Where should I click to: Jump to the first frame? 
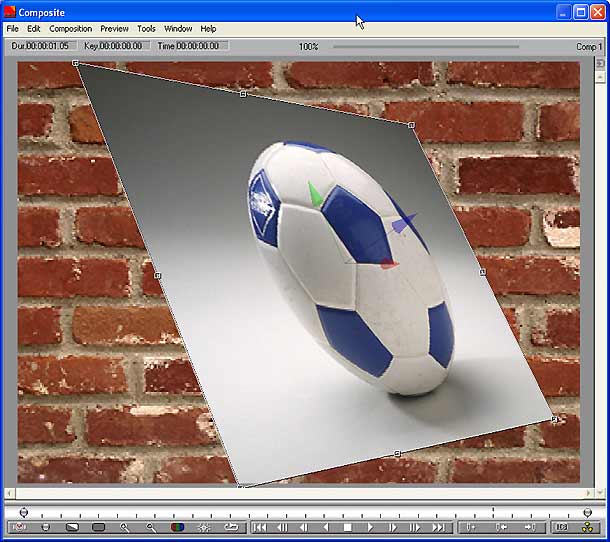pyautogui.click(x=260, y=527)
